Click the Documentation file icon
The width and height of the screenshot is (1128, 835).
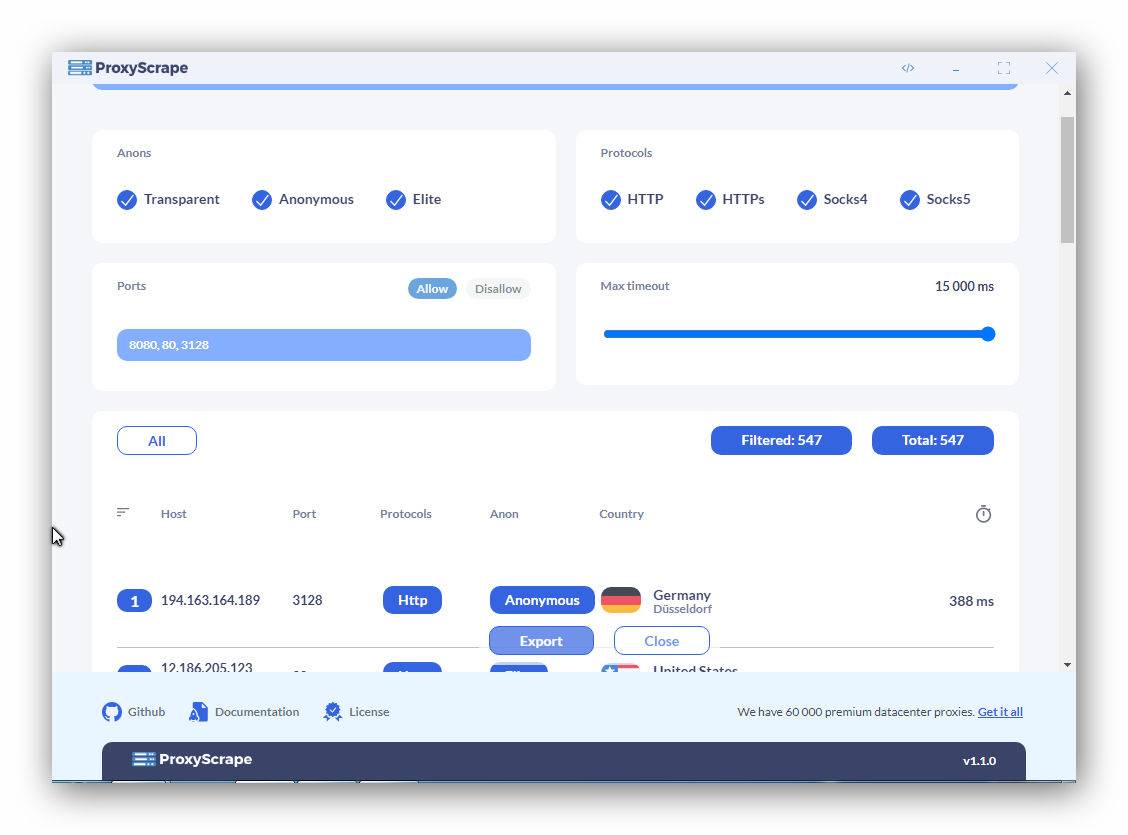point(198,712)
